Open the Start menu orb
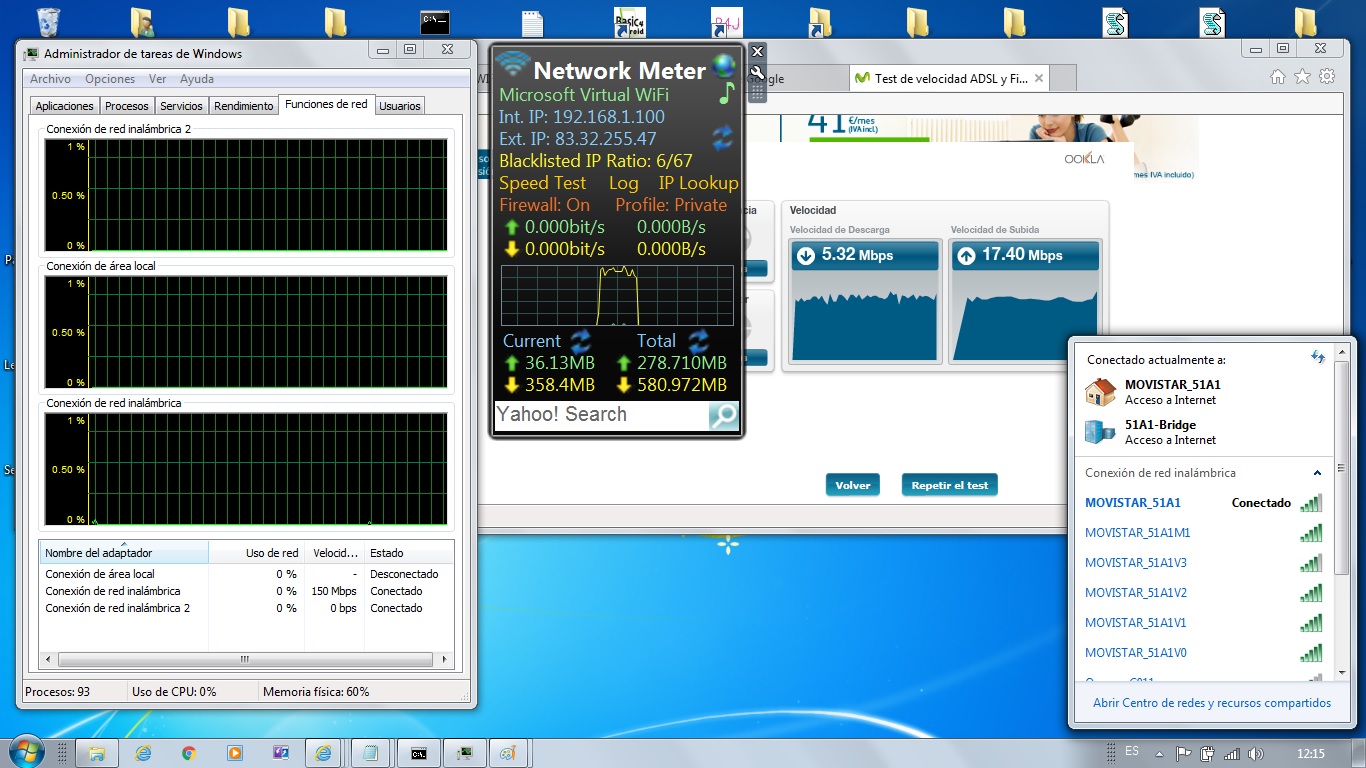Screen dimensions: 1366x768 (26, 751)
